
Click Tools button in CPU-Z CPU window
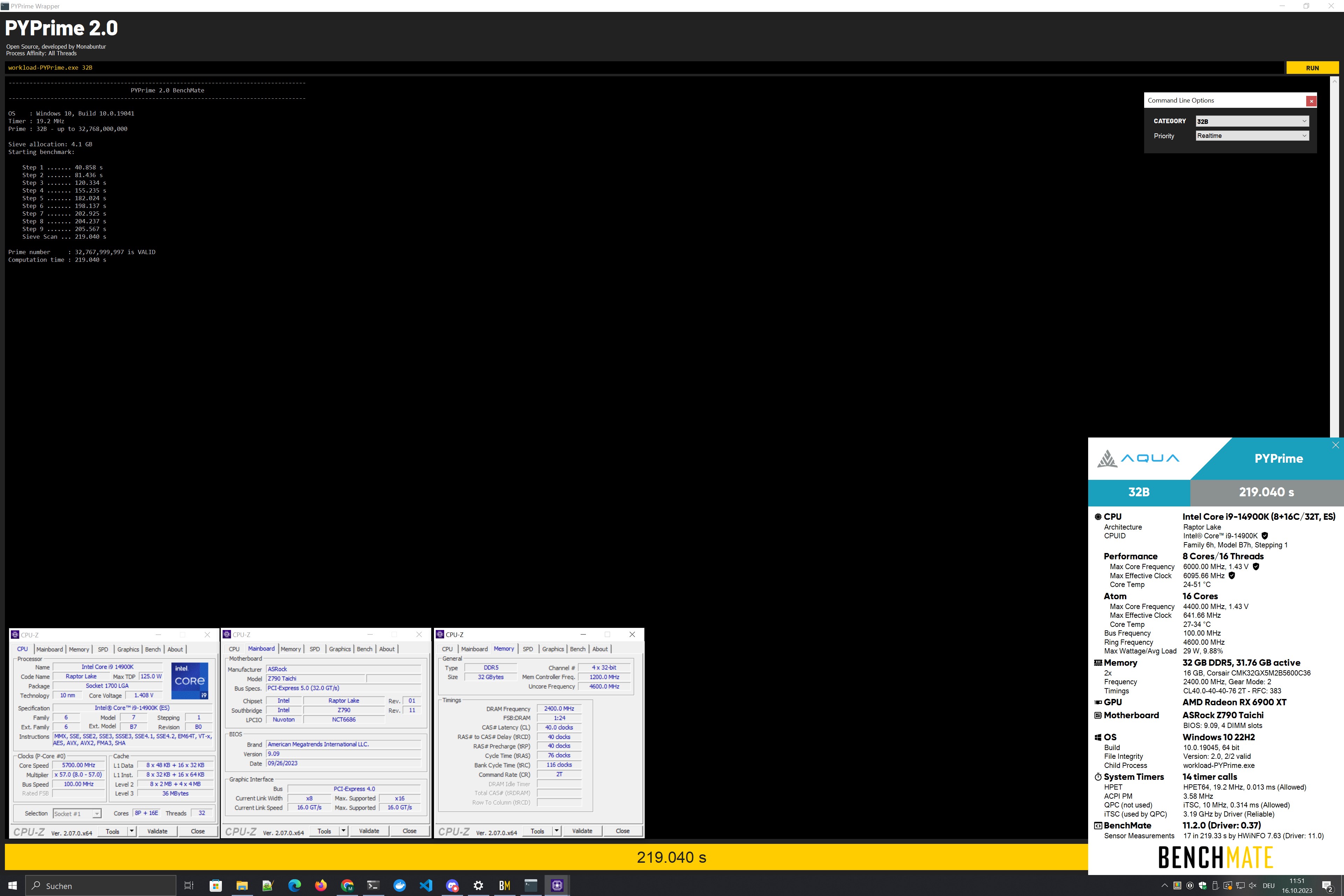pyautogui.click(x=113, y=831)
